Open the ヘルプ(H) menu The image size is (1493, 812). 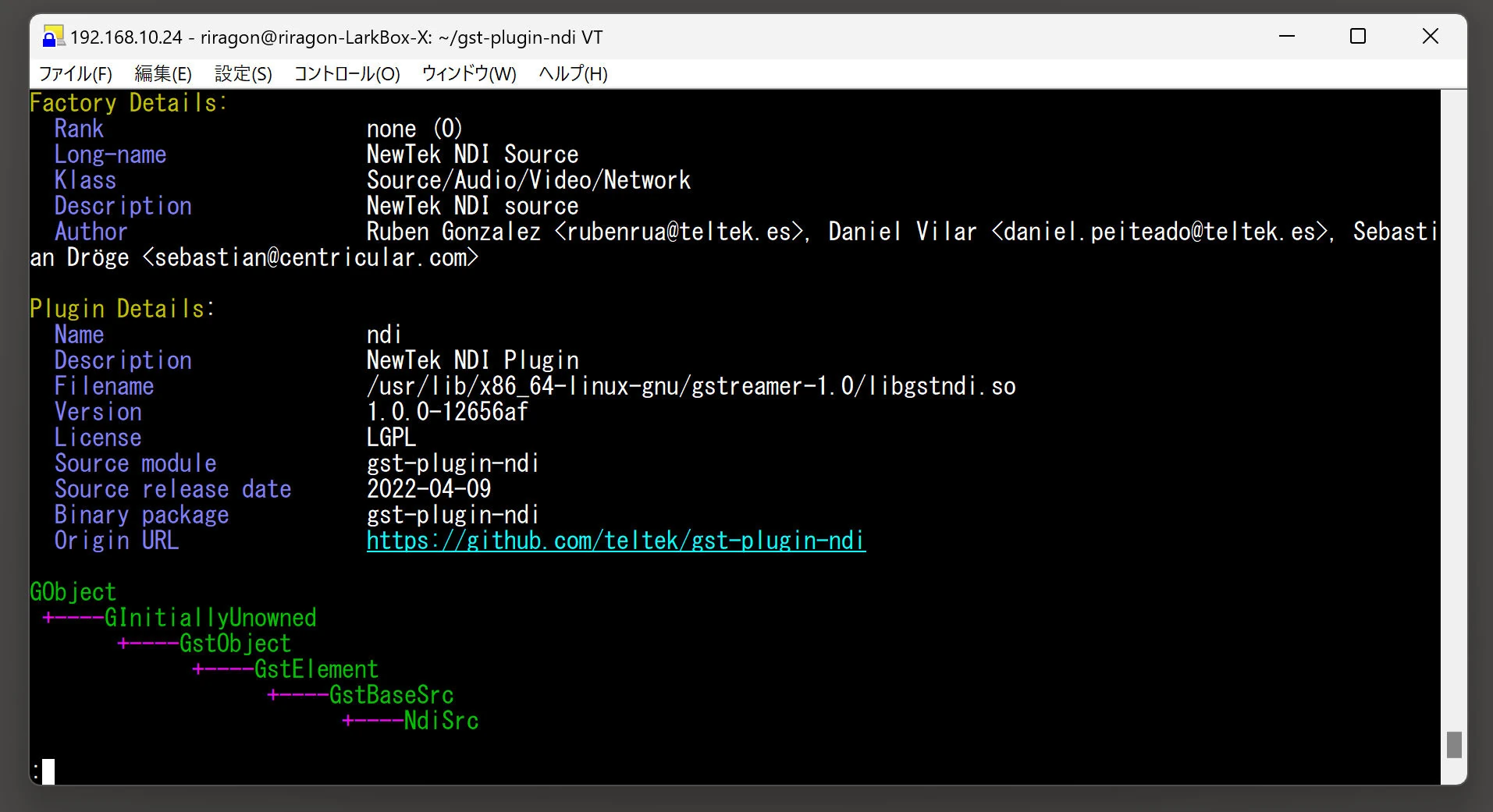(573, 74)
